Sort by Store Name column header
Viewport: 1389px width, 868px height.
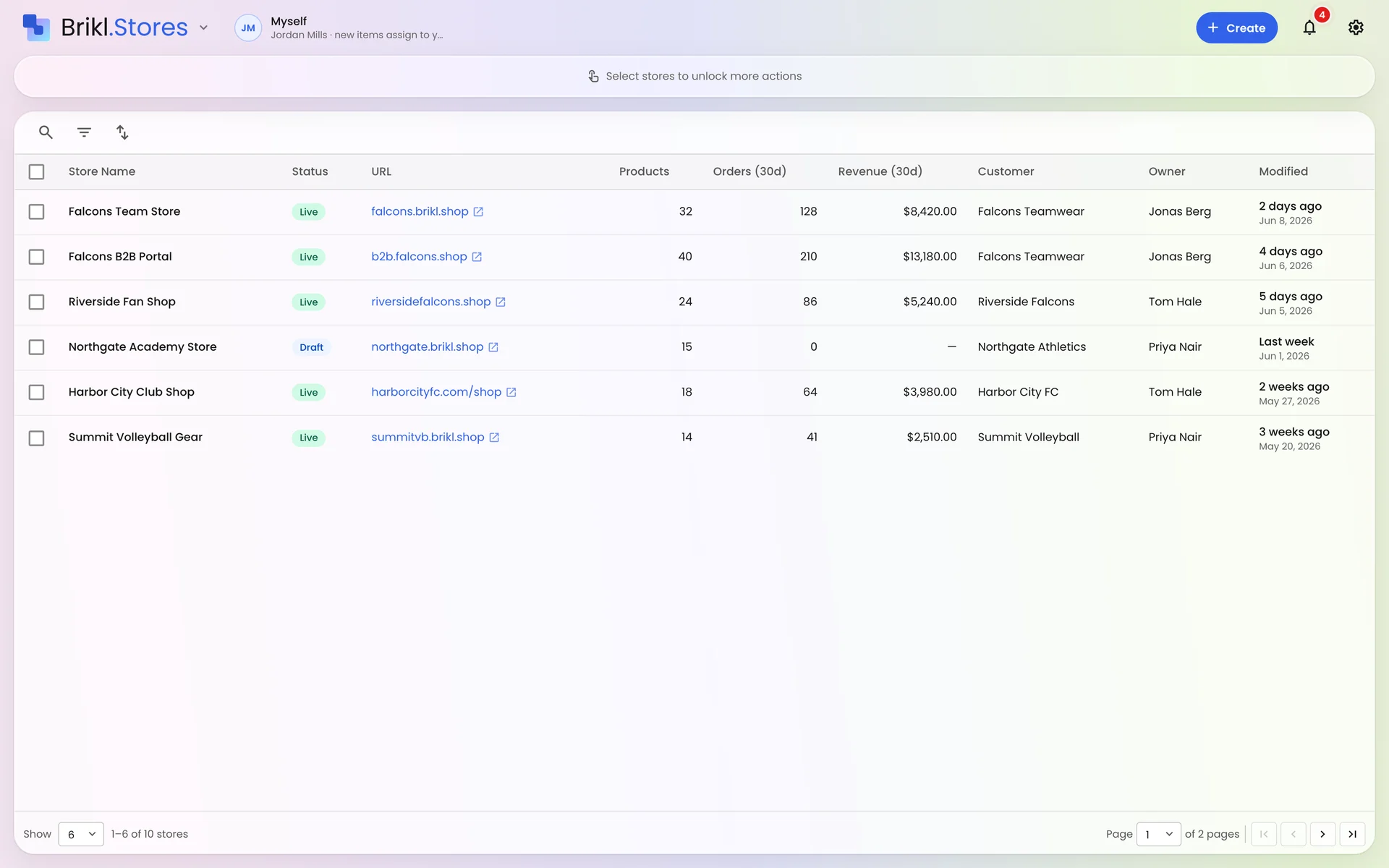(x=102, y=171)
